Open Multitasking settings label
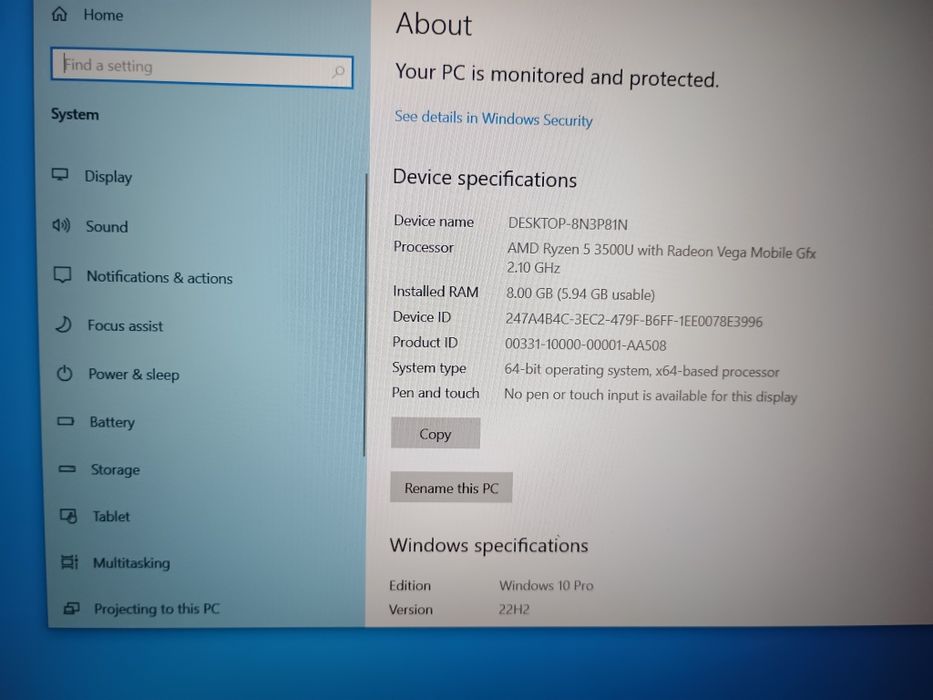Screen dimensions: 933x700 click(x=132, y=562)
